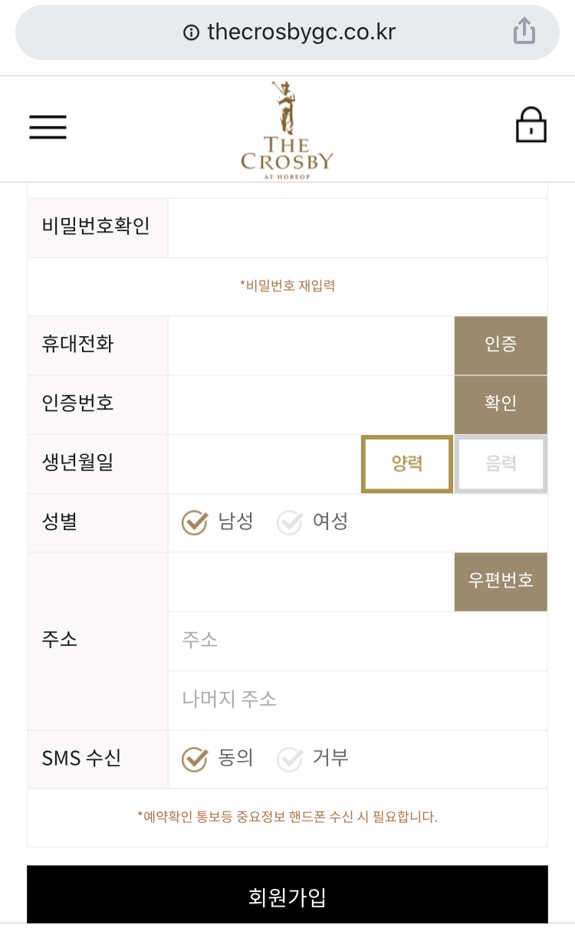
Task: Click the site info icon in address bar
Action: point(191,32)
